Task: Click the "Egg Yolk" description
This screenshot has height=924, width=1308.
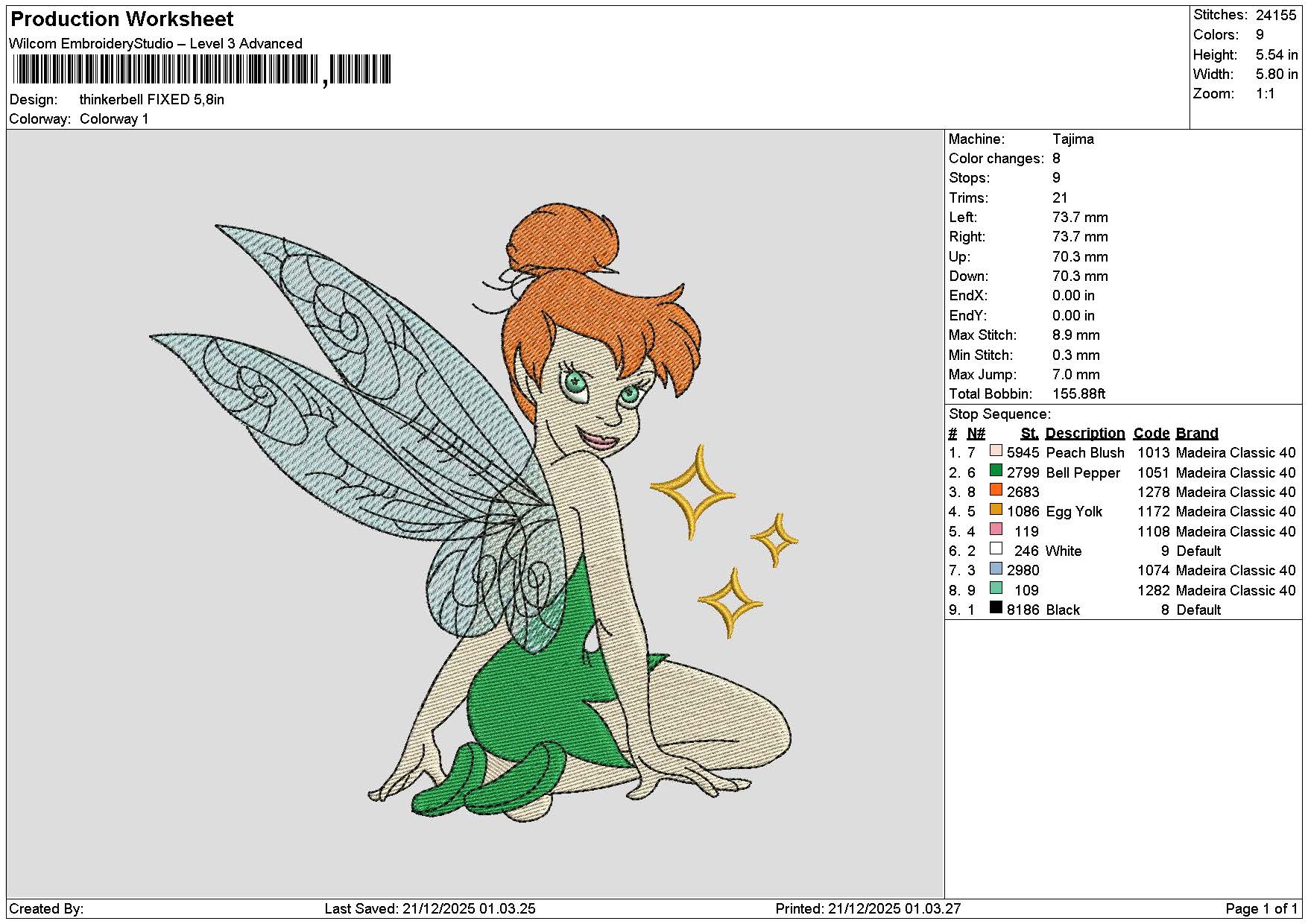Action: click(x=1074, y=512)
